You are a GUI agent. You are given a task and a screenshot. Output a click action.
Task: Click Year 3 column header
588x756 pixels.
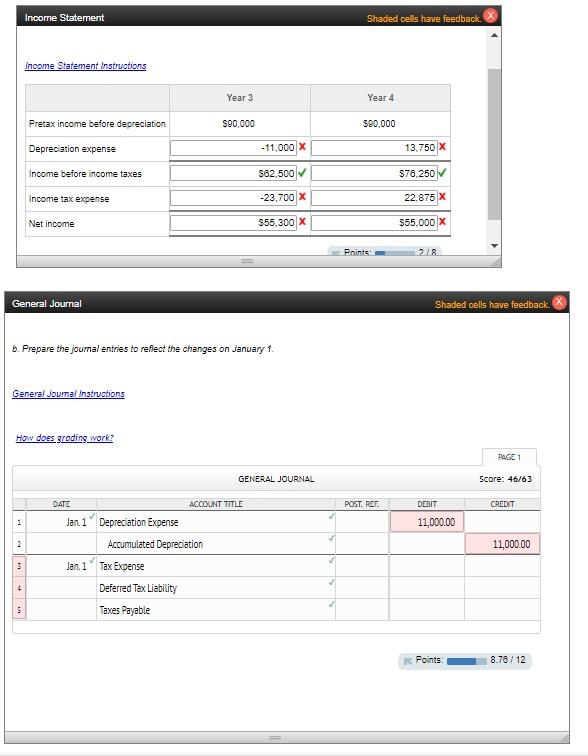(240, 97)
